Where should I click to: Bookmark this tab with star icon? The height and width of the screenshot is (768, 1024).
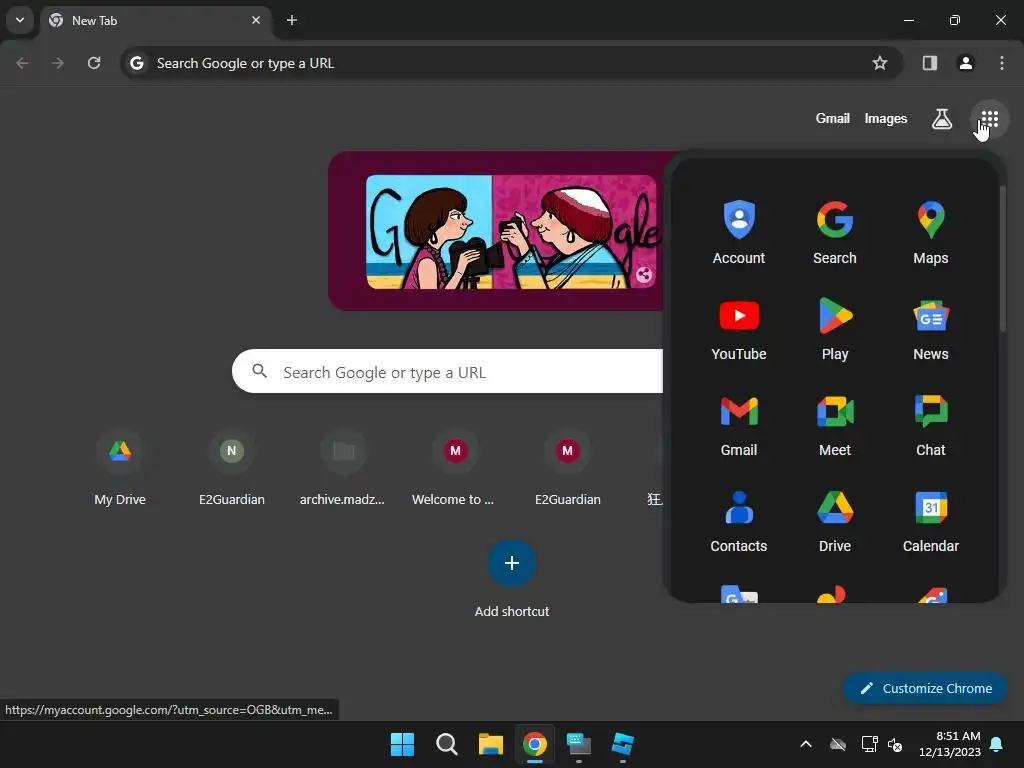[880, 63]
